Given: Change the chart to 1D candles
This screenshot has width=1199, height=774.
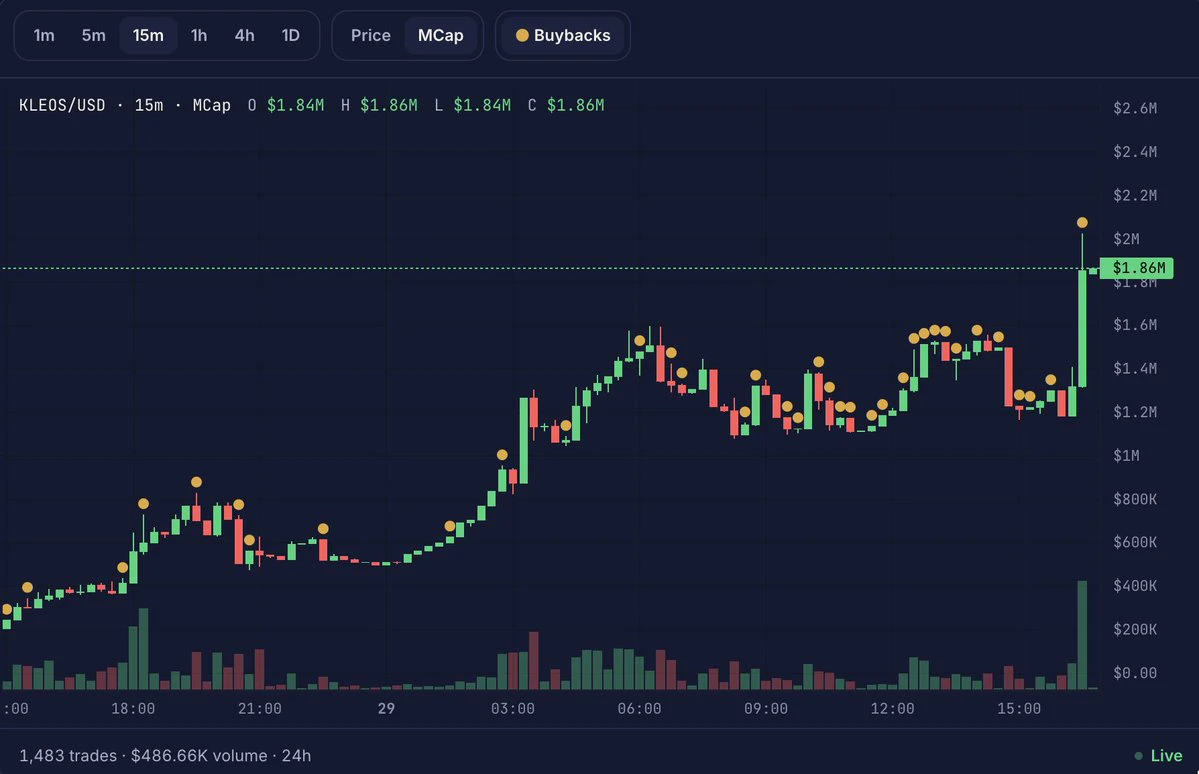Looking at the screenshot, I should (x=291, y=35).
